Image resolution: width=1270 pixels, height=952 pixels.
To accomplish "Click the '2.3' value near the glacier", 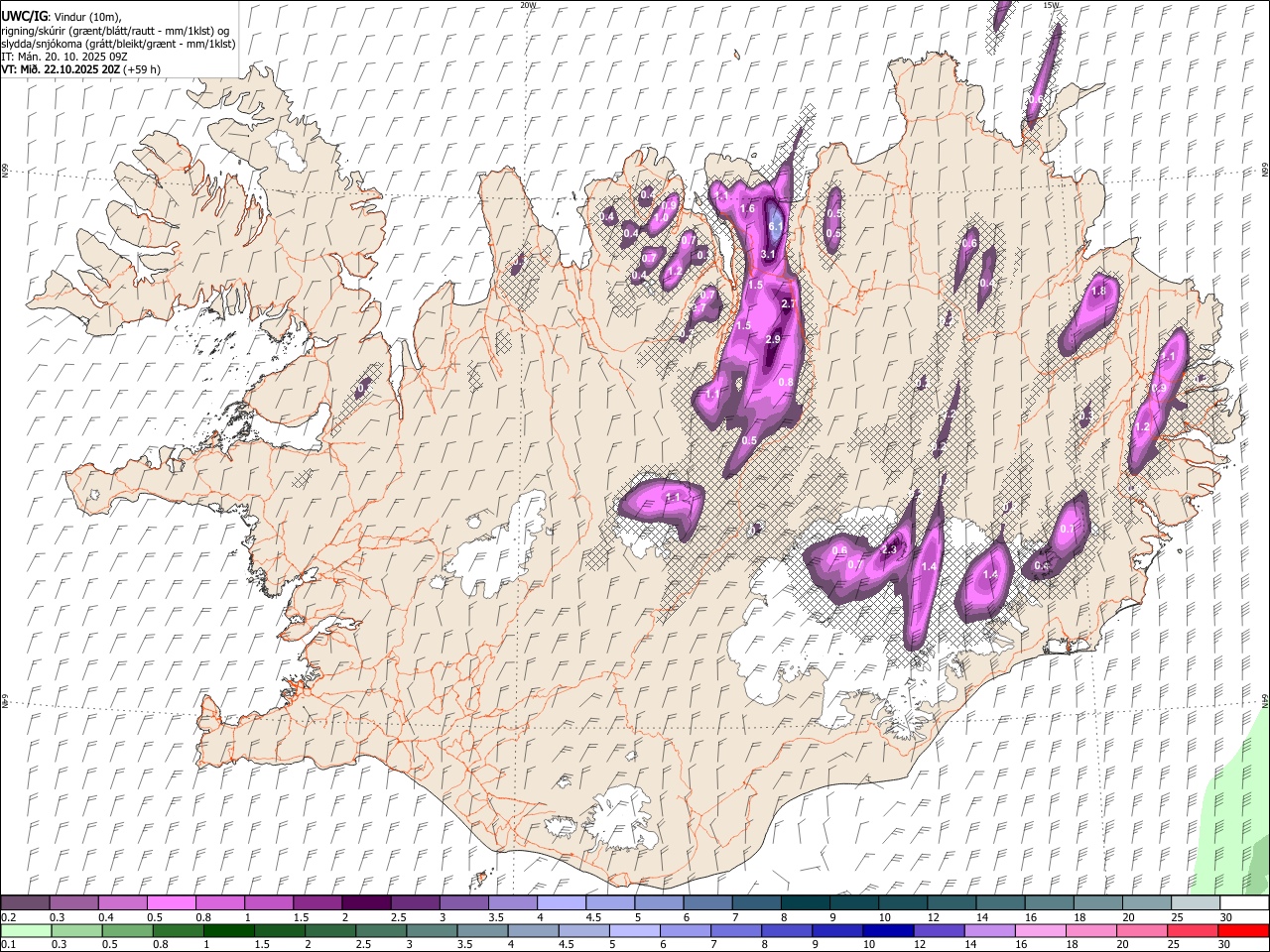I will [x=890, y=550].
